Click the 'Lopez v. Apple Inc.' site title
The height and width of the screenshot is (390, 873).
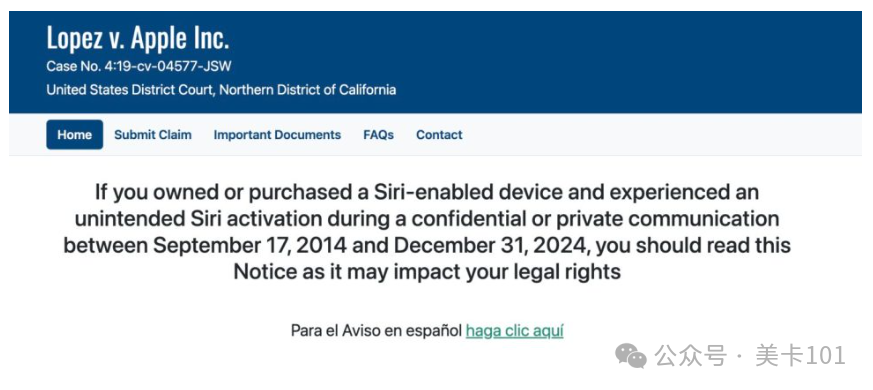coord(138,38)
